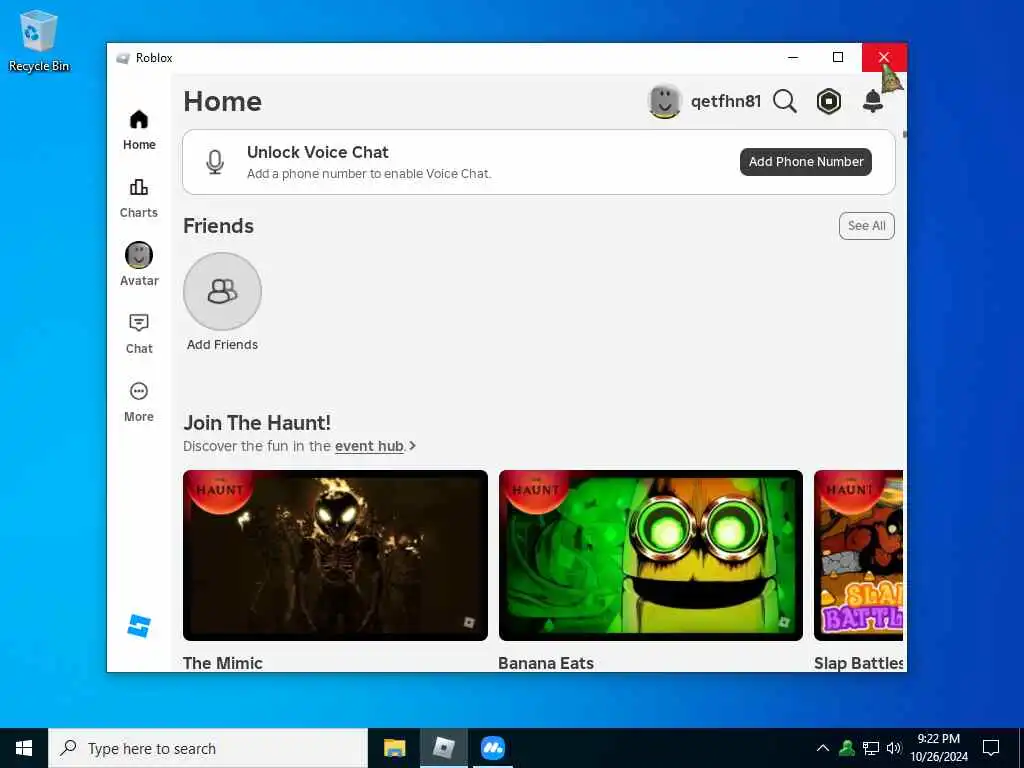Open the Windows Start menu
Image resolution: width=1024 pixels, height=768 pixels.
(x=24, y=748)
